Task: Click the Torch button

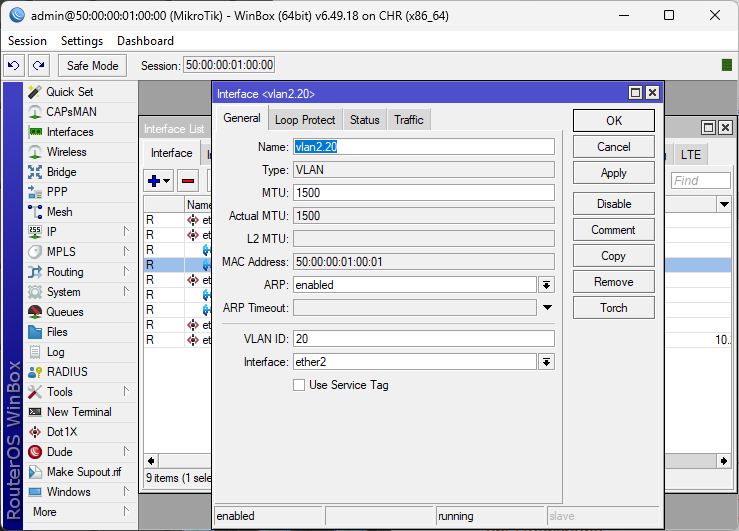Action: [613, 308]
